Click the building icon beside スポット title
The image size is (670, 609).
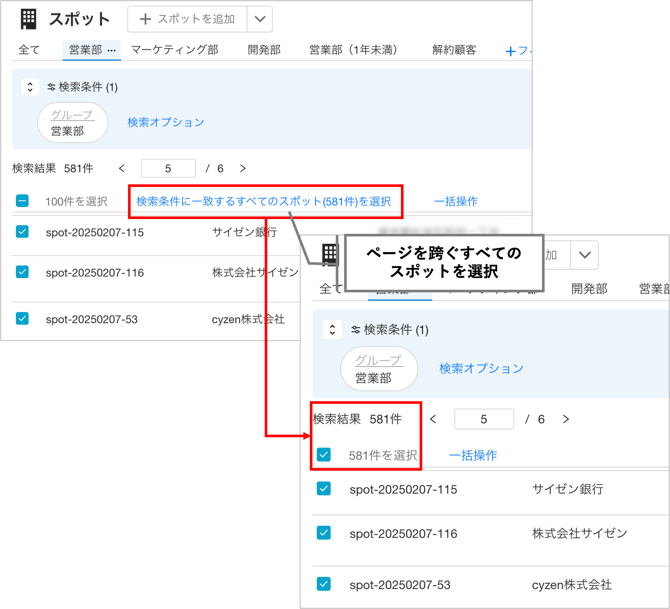[28, 19]
